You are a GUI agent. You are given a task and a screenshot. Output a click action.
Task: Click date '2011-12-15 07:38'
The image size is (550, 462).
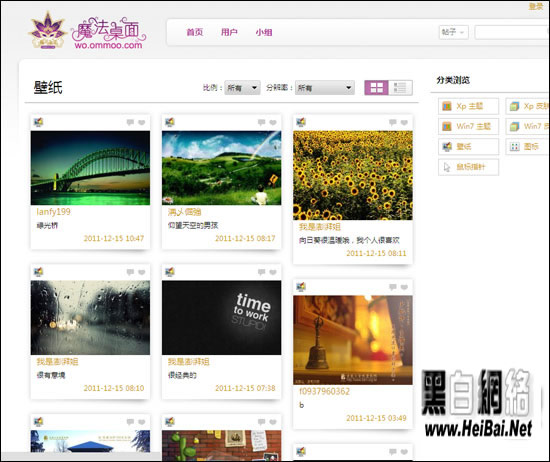tap(245, 388)
